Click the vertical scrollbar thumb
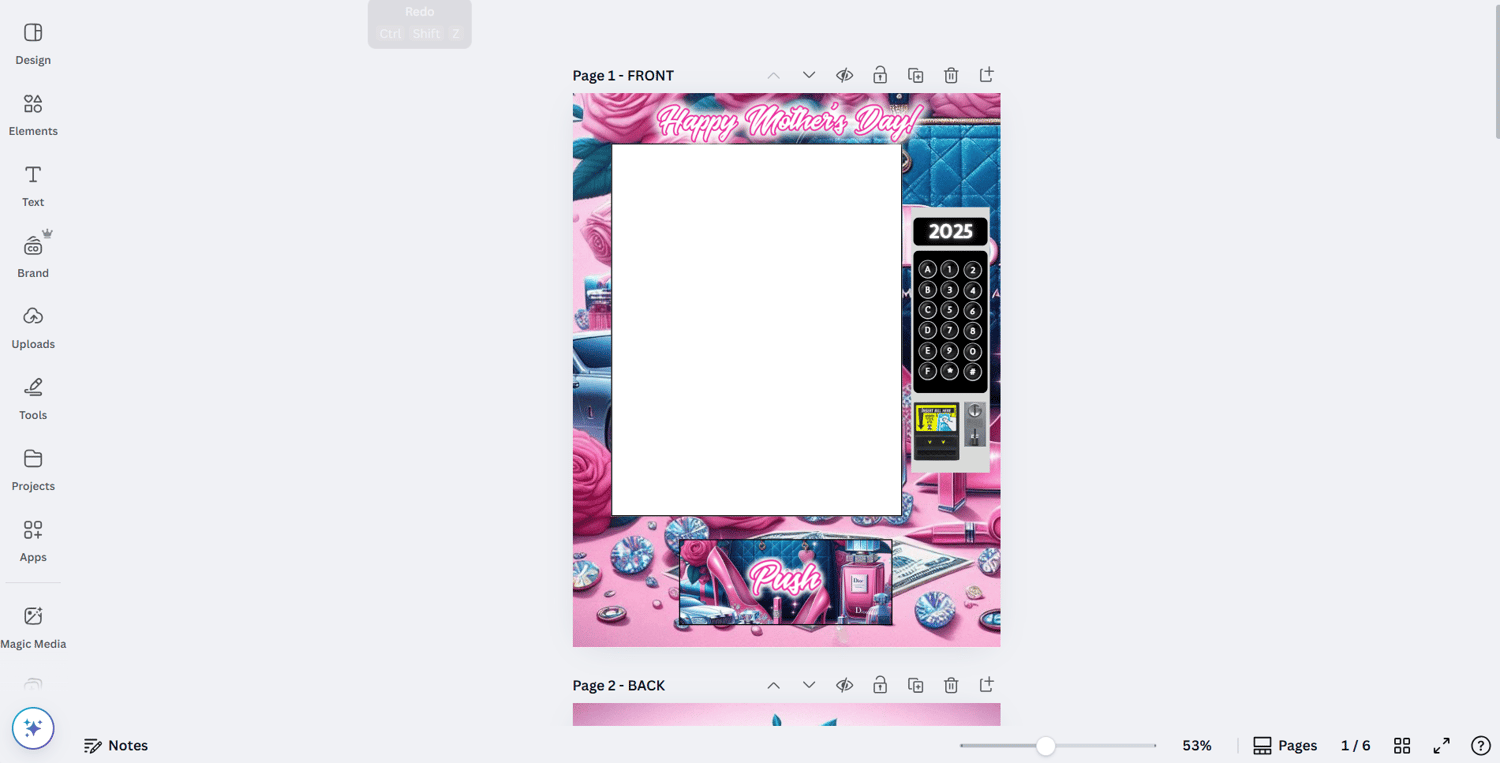 coord(1496,72)
